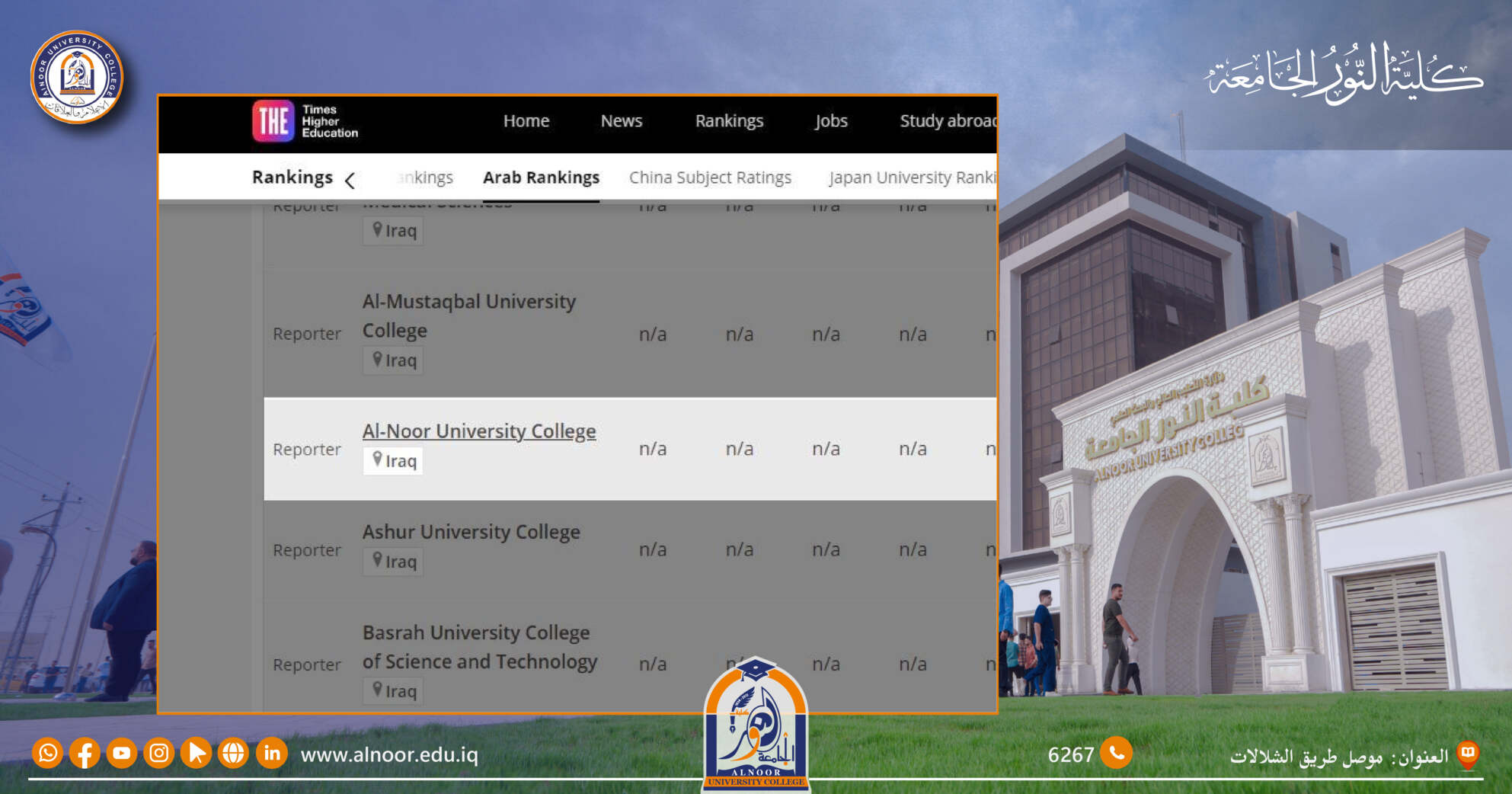
Task: Collapse the Rankings submenu chevron
Action: [x=350, y=181]
